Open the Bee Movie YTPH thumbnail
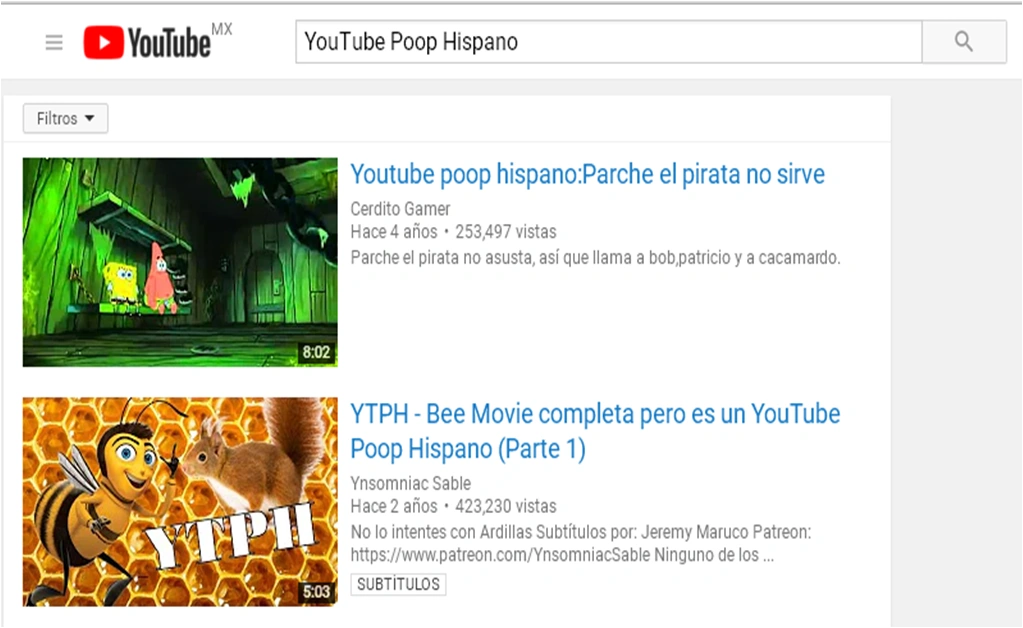1023x628 pixels. pyautogui.click(x=180, y=502)
